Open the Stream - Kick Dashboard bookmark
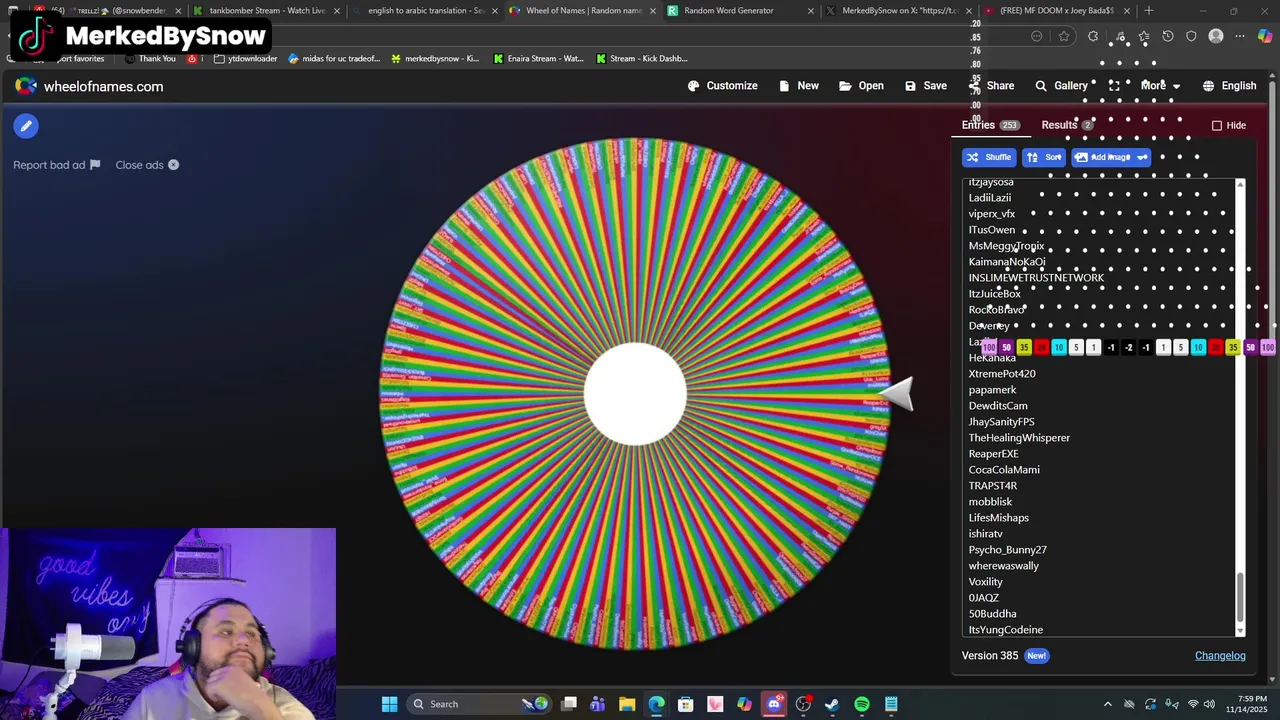 pyautogui.click(x=643, y=59)
